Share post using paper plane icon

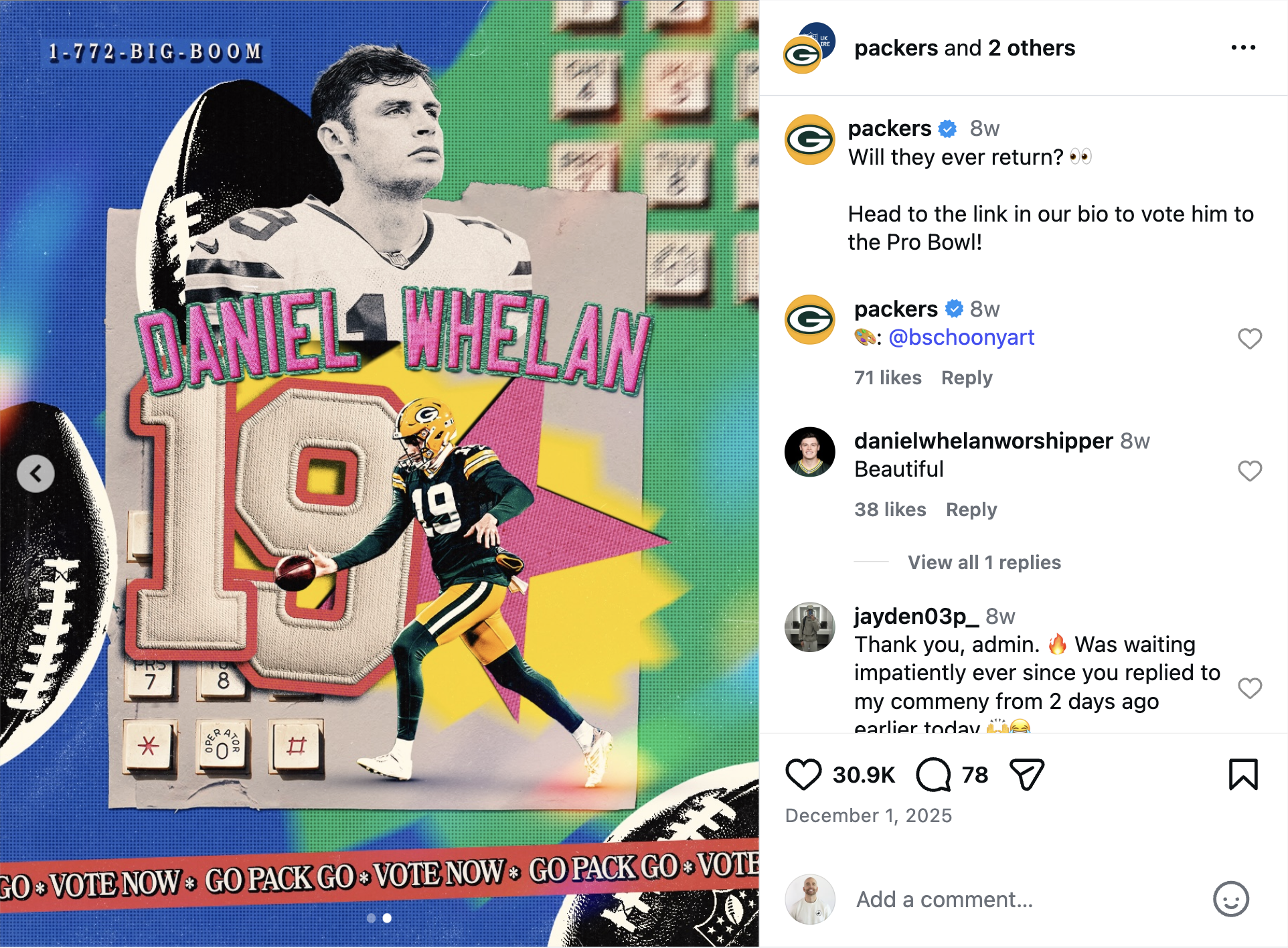coord(1027,775)
